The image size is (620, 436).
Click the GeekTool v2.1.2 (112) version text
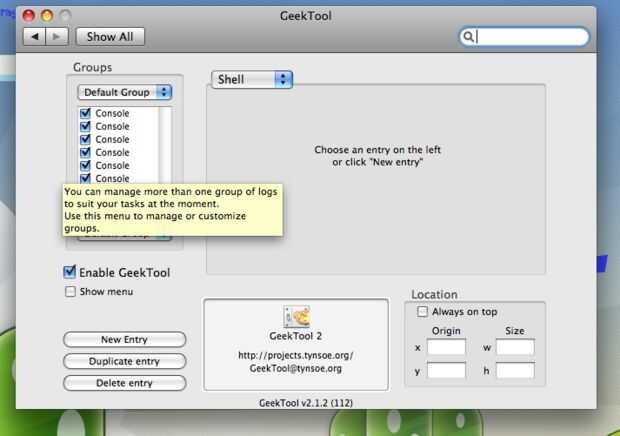tap(306, 403)
